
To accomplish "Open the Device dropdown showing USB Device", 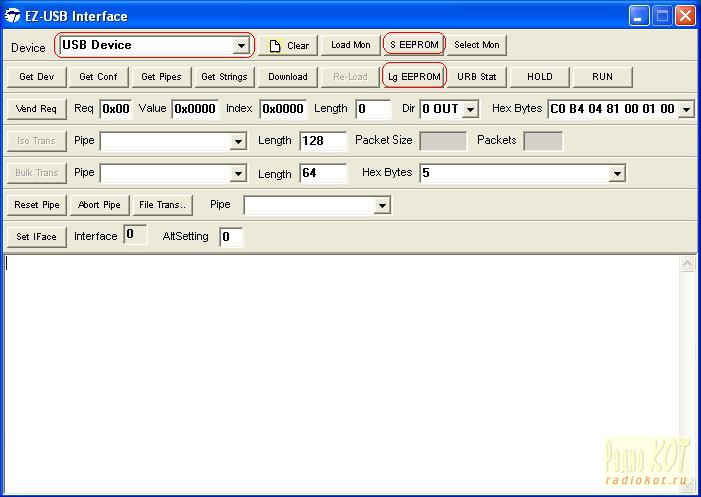I will pyautogui.click(x=241, y=45).
